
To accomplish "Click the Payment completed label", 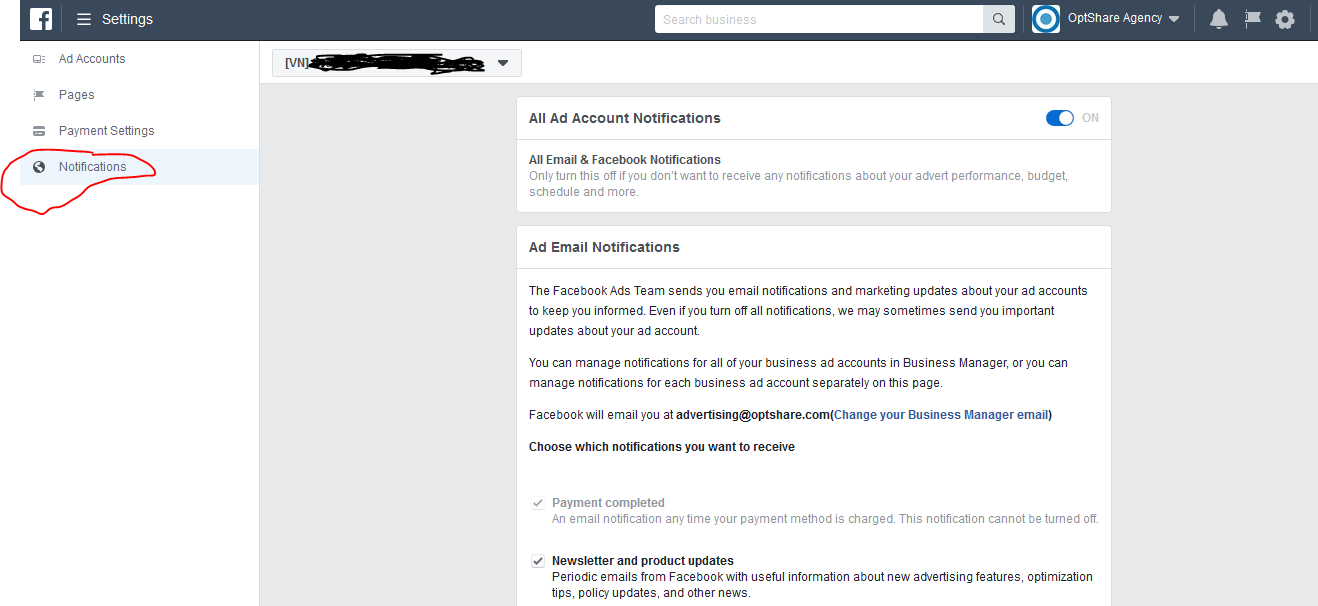I will [608, 503].
